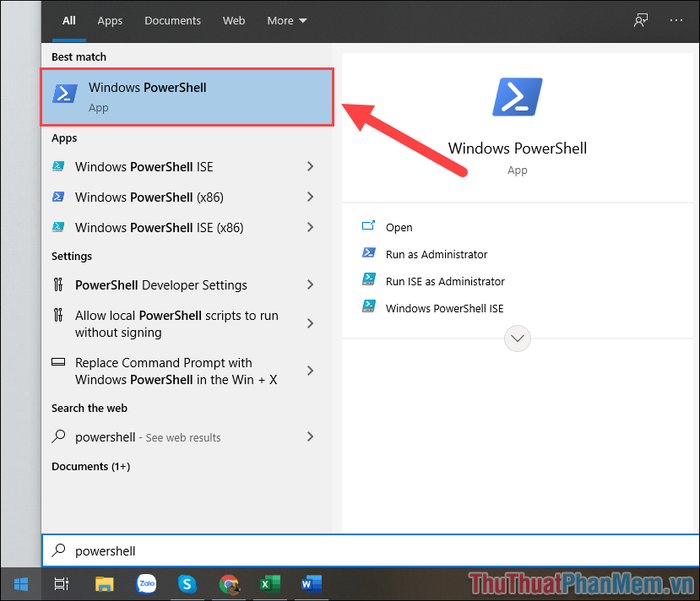Click the Windows PowerShell (x86) app icon
The width and height of the screenshot is (700, 601).
58,196
